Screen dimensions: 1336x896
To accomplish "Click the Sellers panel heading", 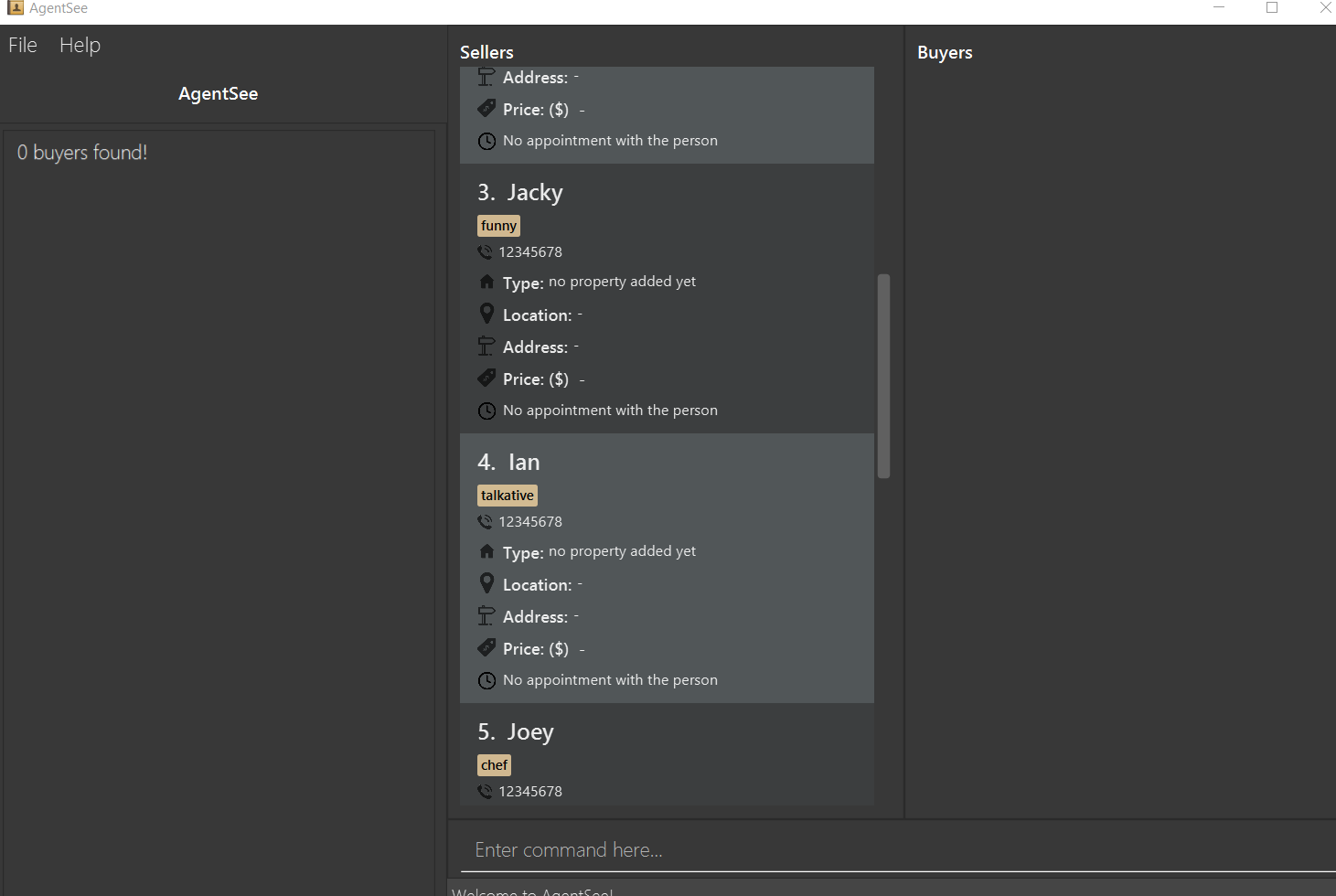I will (x=486, y=52).
